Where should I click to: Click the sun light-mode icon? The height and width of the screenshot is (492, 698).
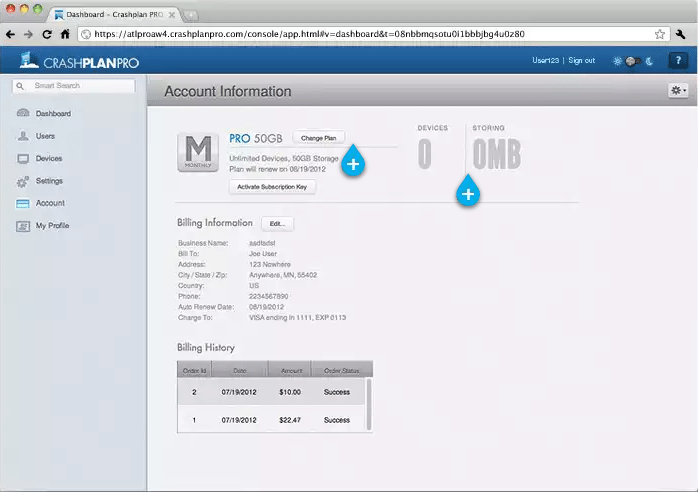click(617, 61)
